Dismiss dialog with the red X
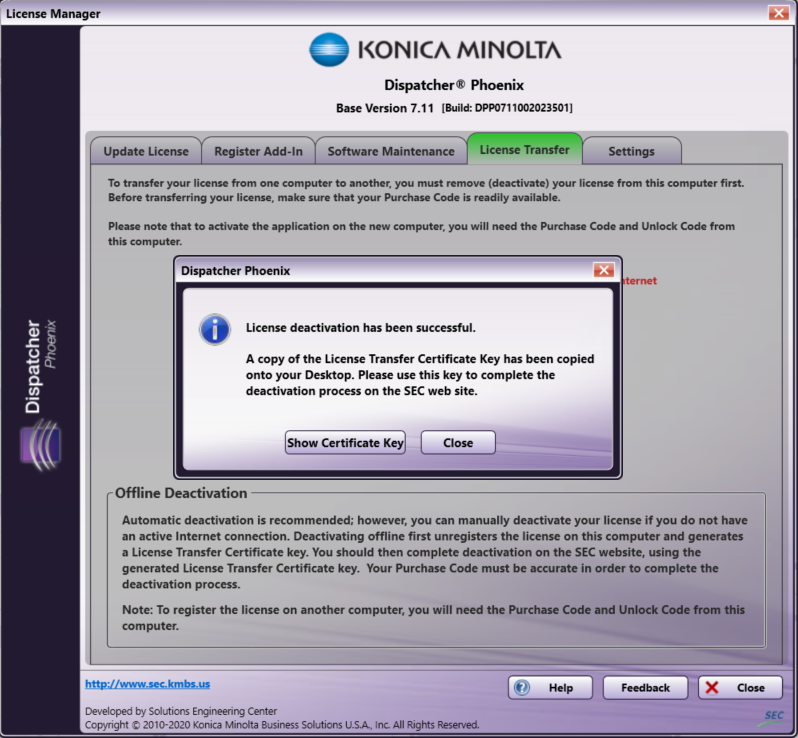The width and height of the screenshot is (798, 738). (x=604, y=270)
